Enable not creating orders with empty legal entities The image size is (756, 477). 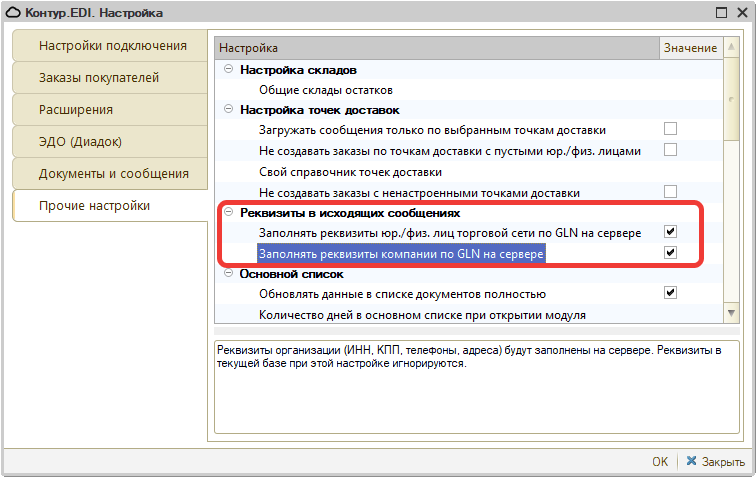(x=671, y=150)
